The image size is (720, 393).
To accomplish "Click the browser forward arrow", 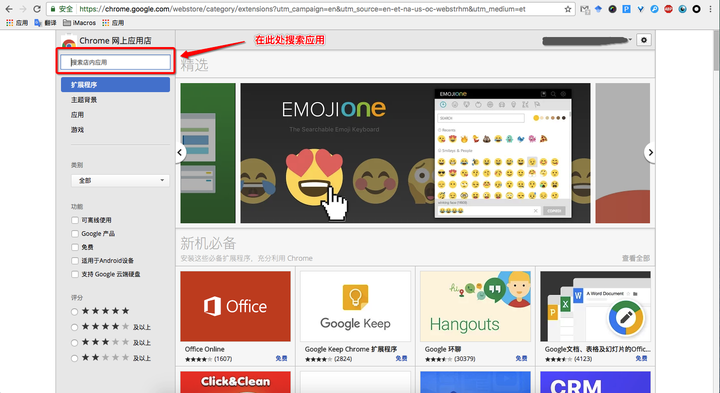I will 22,9.
